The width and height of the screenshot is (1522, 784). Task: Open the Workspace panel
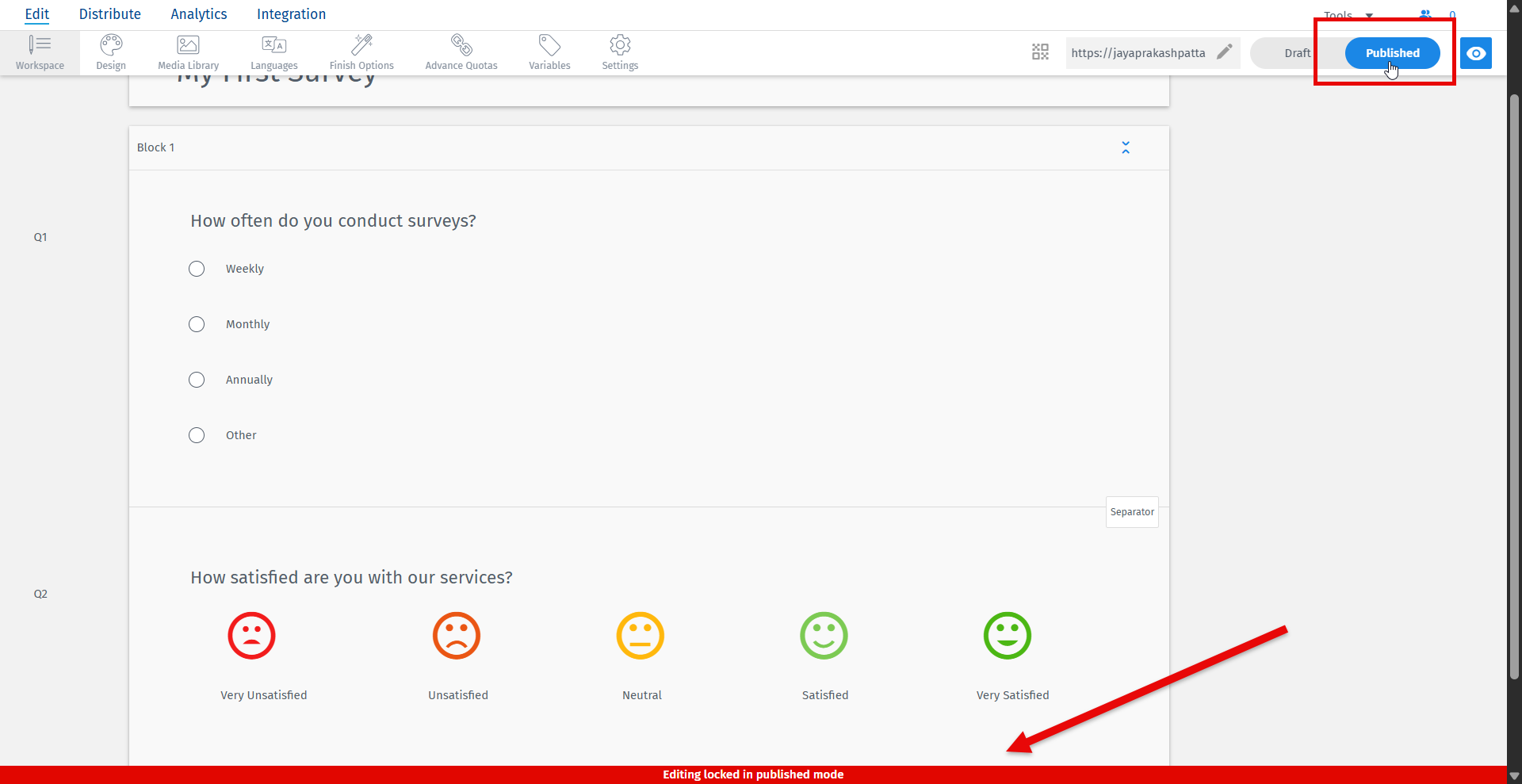coord(40,52)
